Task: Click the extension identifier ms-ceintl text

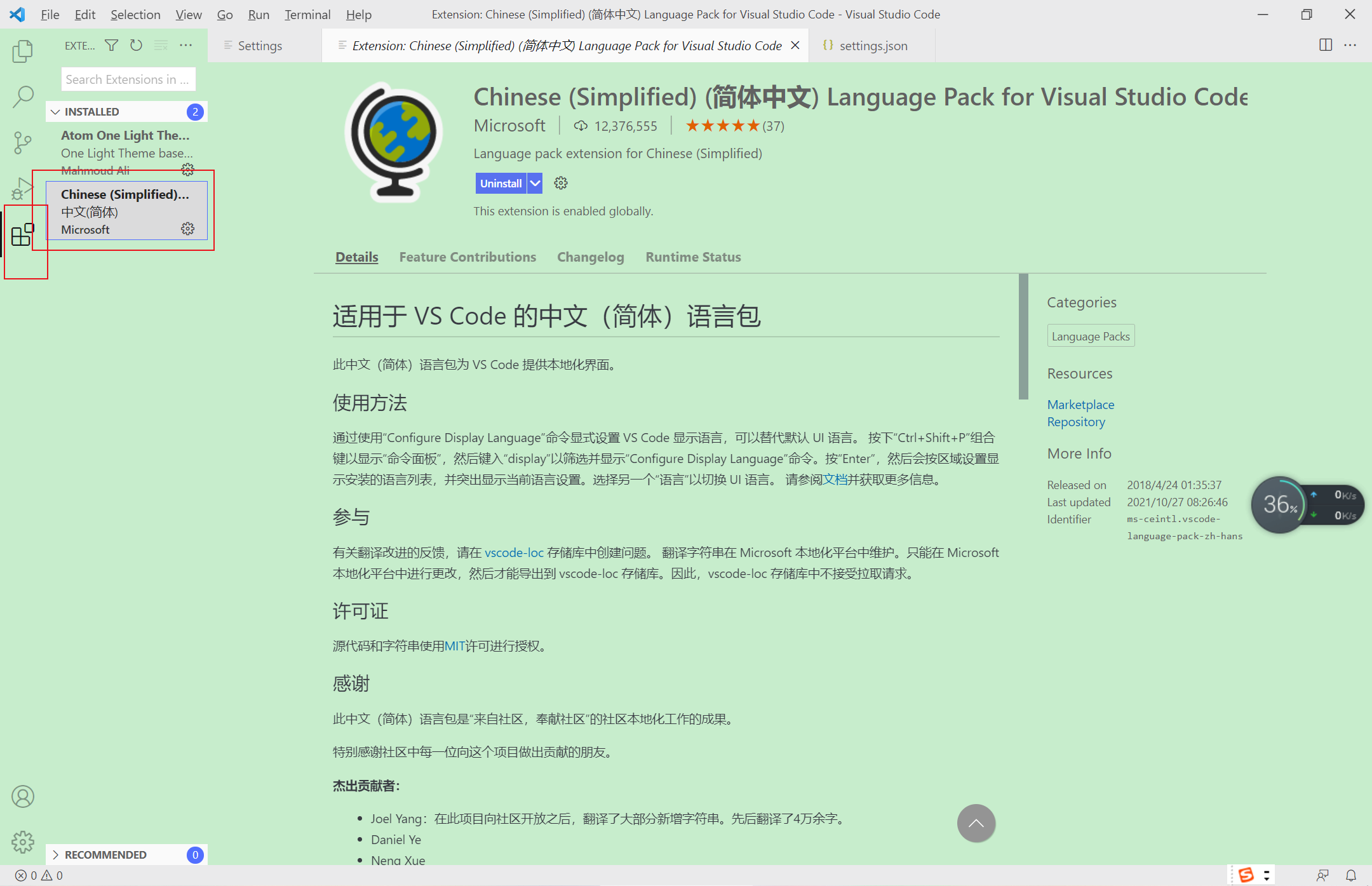Action: [1185, 527]
